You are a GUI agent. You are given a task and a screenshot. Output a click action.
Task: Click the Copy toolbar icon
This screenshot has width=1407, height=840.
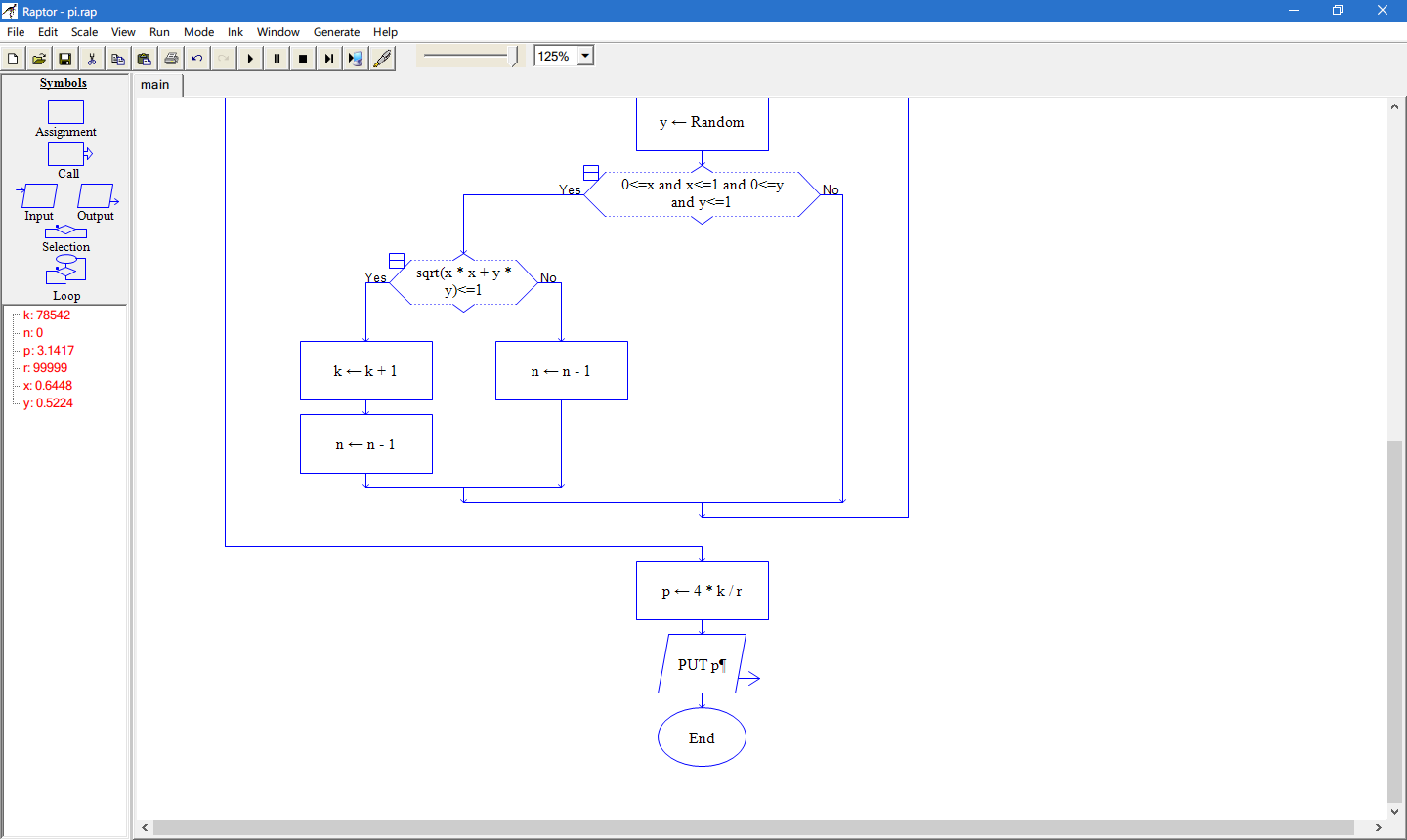[x=118, y=59]
